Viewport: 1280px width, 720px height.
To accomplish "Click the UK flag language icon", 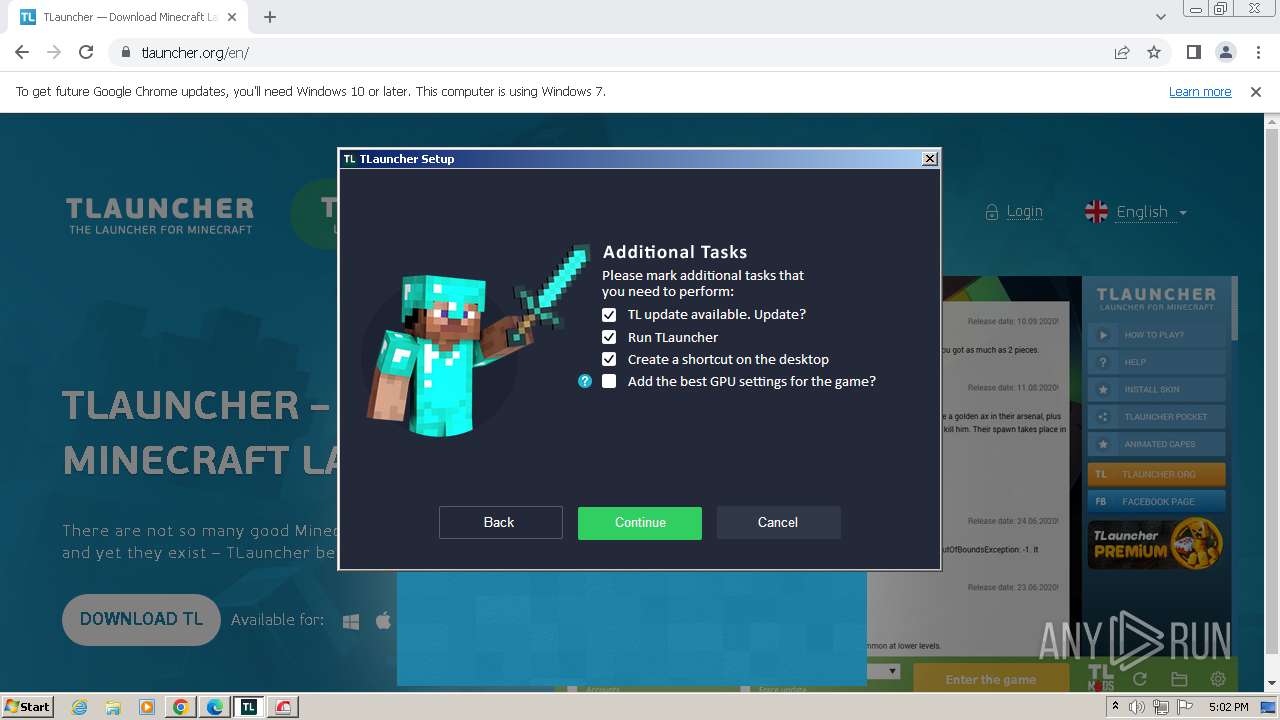I will [1096, 212].
